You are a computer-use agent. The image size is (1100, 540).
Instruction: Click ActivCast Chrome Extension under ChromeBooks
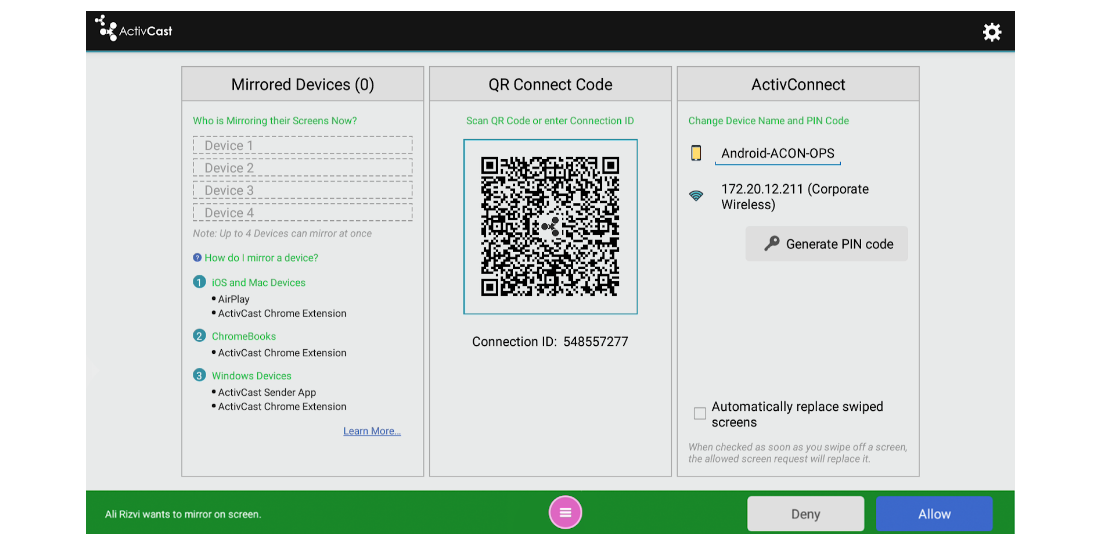282,353
